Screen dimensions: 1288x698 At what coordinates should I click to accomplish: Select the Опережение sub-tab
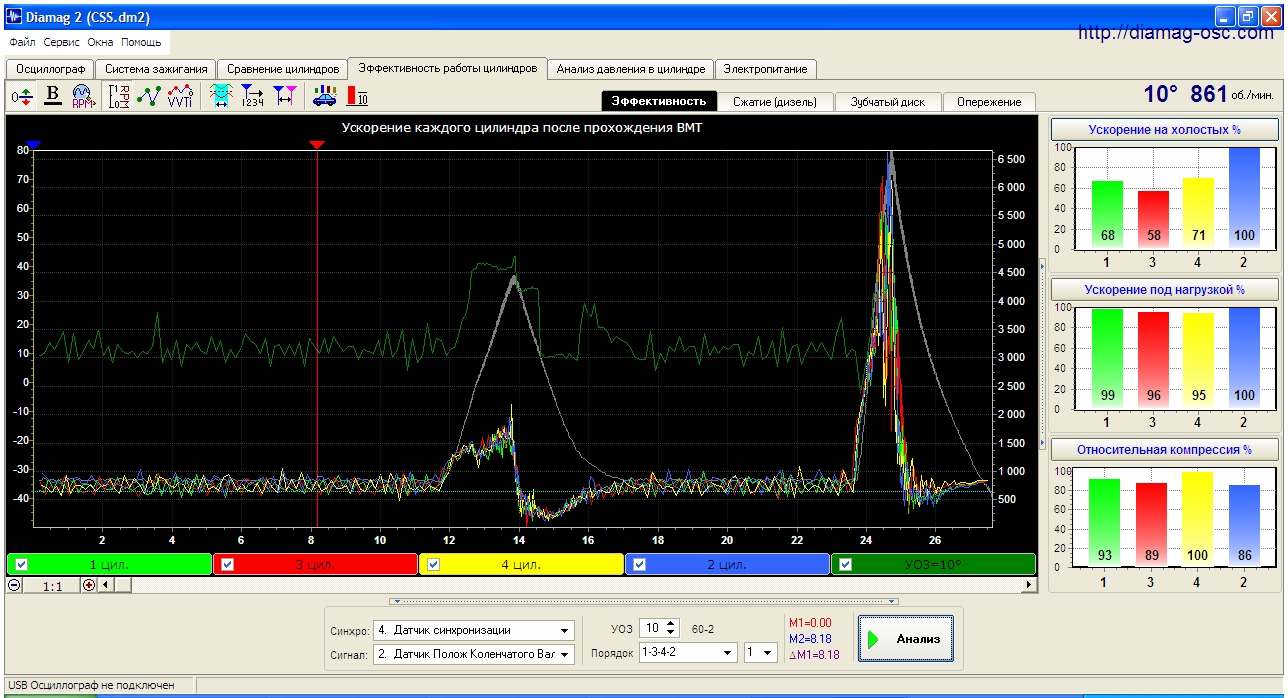click(x=989, y=102)
